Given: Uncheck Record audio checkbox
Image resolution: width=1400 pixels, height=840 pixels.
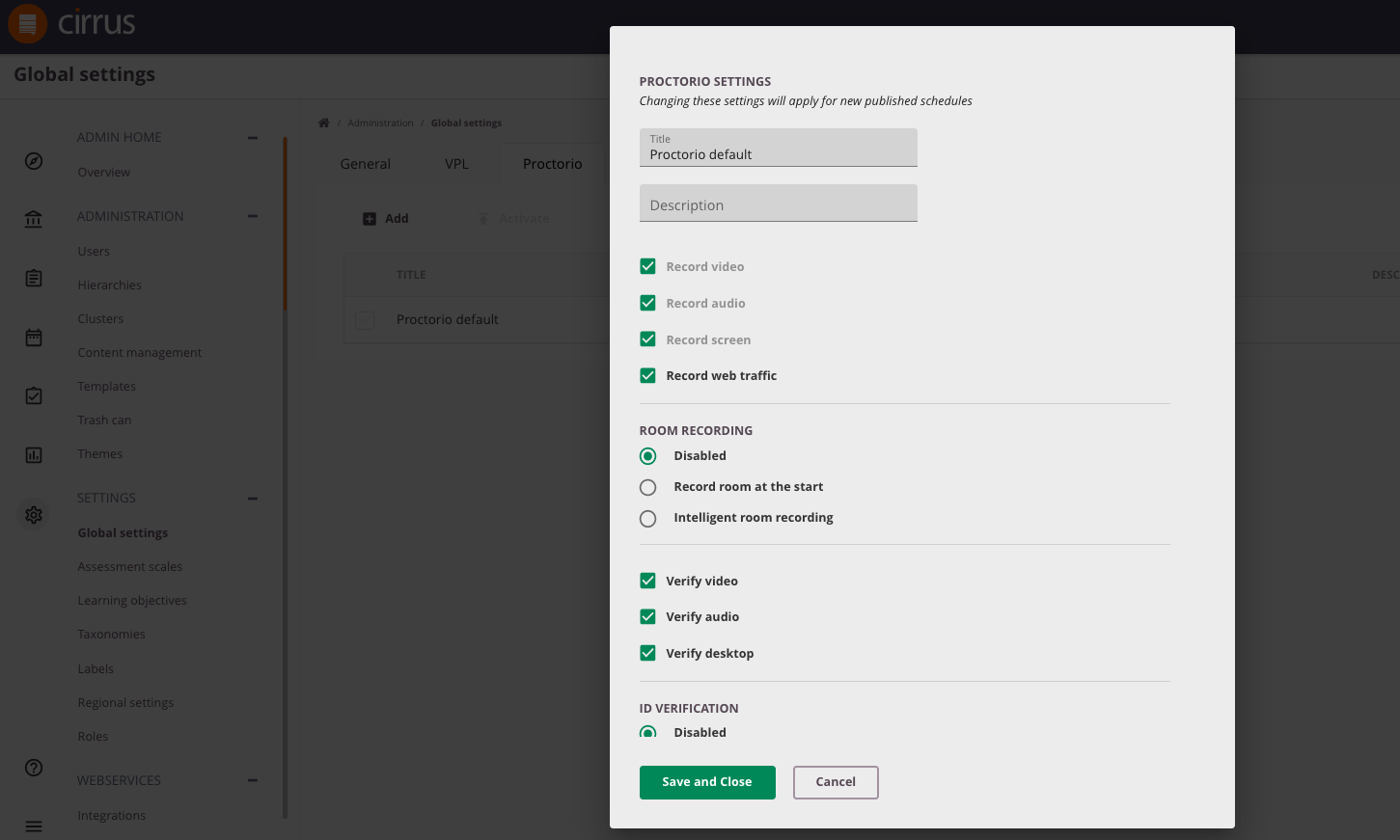Looking at the screenshot, I should click(647, 303).
